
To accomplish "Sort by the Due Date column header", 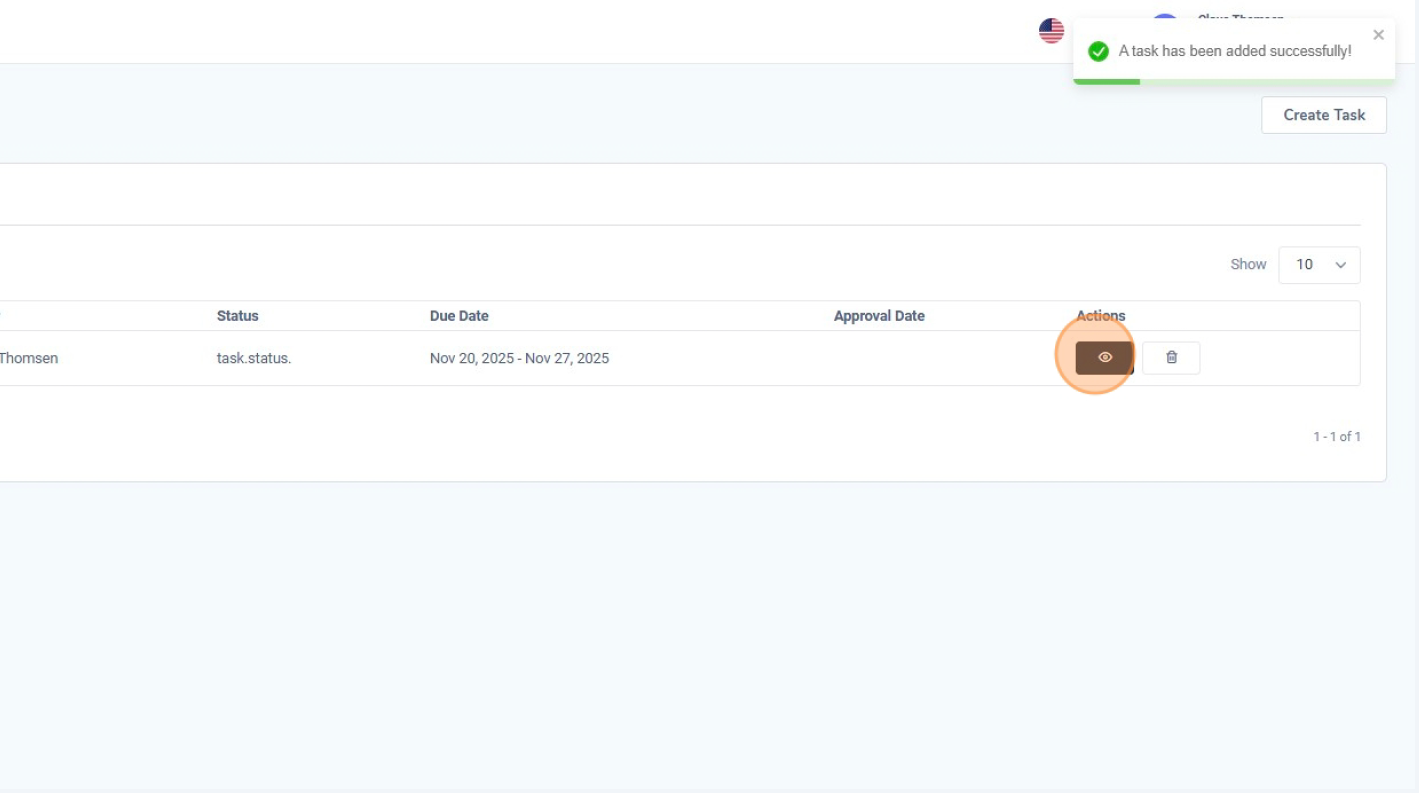I will pos(459,315).
